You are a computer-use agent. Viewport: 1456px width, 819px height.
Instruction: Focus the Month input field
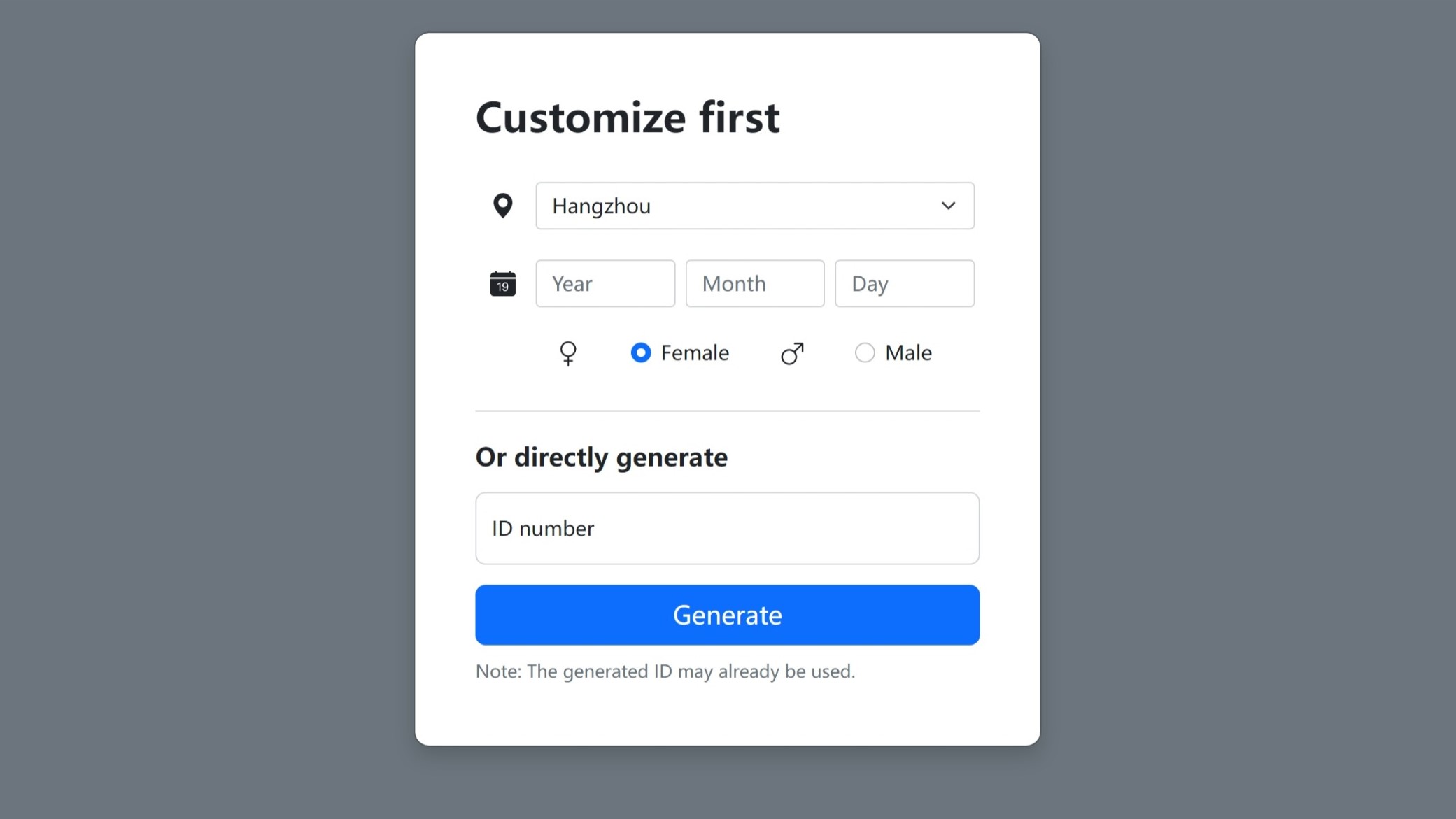755,283
